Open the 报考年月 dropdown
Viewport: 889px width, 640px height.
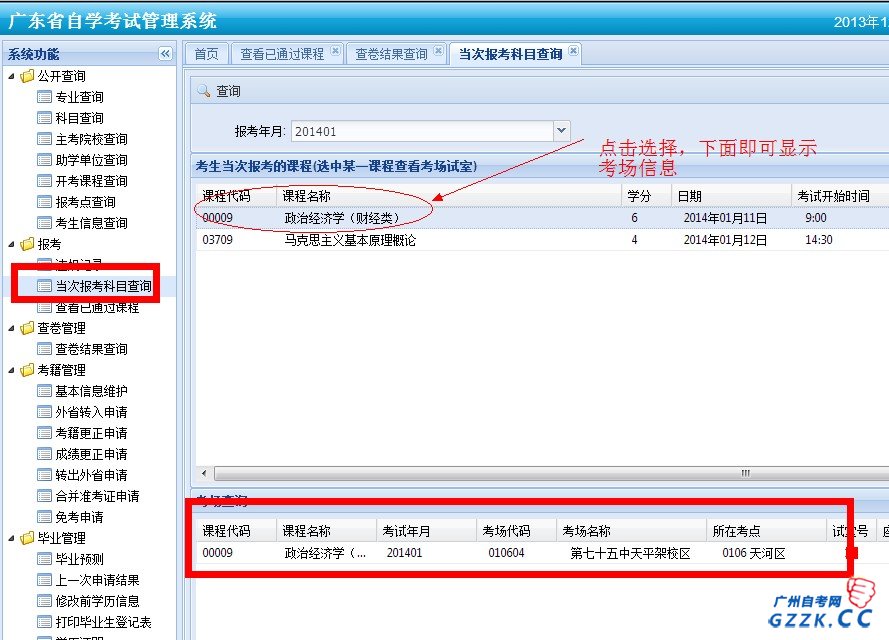[561, 131]
